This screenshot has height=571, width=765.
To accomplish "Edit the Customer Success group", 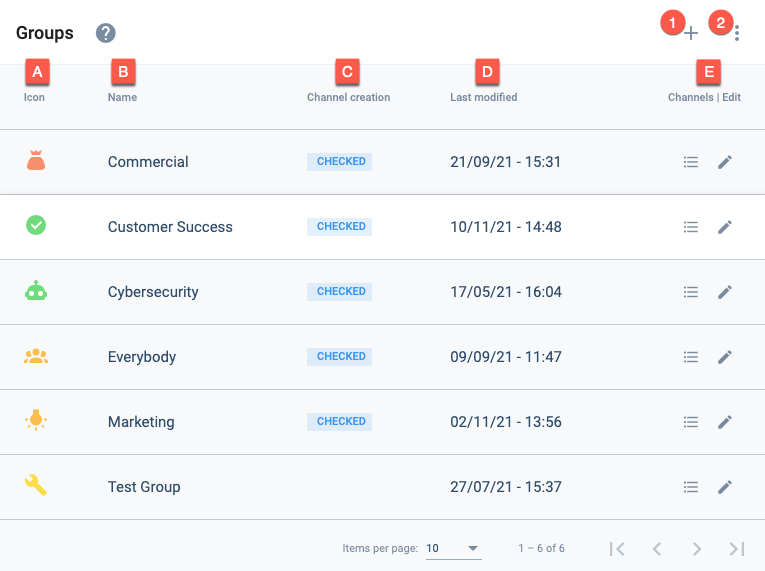I will click(725, 227).
